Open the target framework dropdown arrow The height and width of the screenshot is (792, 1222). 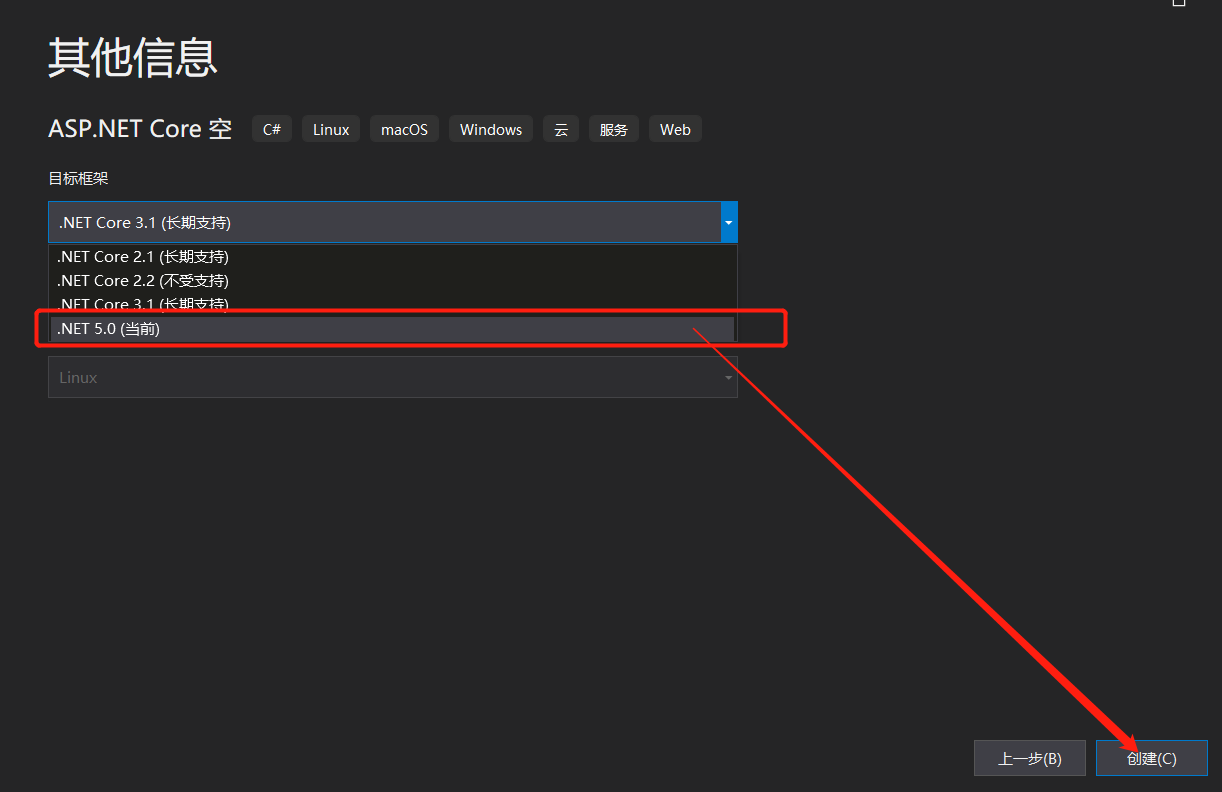point(729,222)
